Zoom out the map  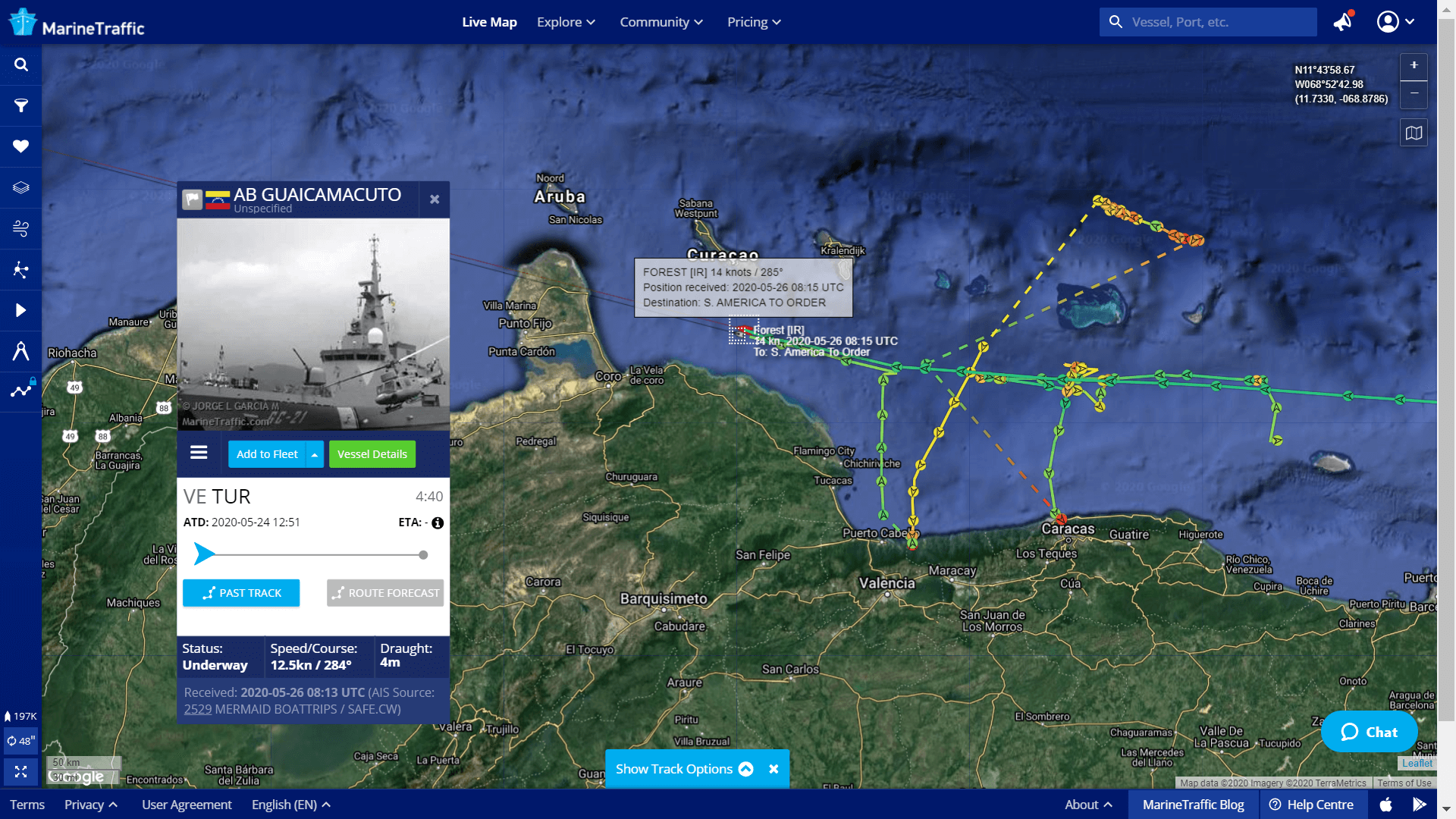(1414, 94)
